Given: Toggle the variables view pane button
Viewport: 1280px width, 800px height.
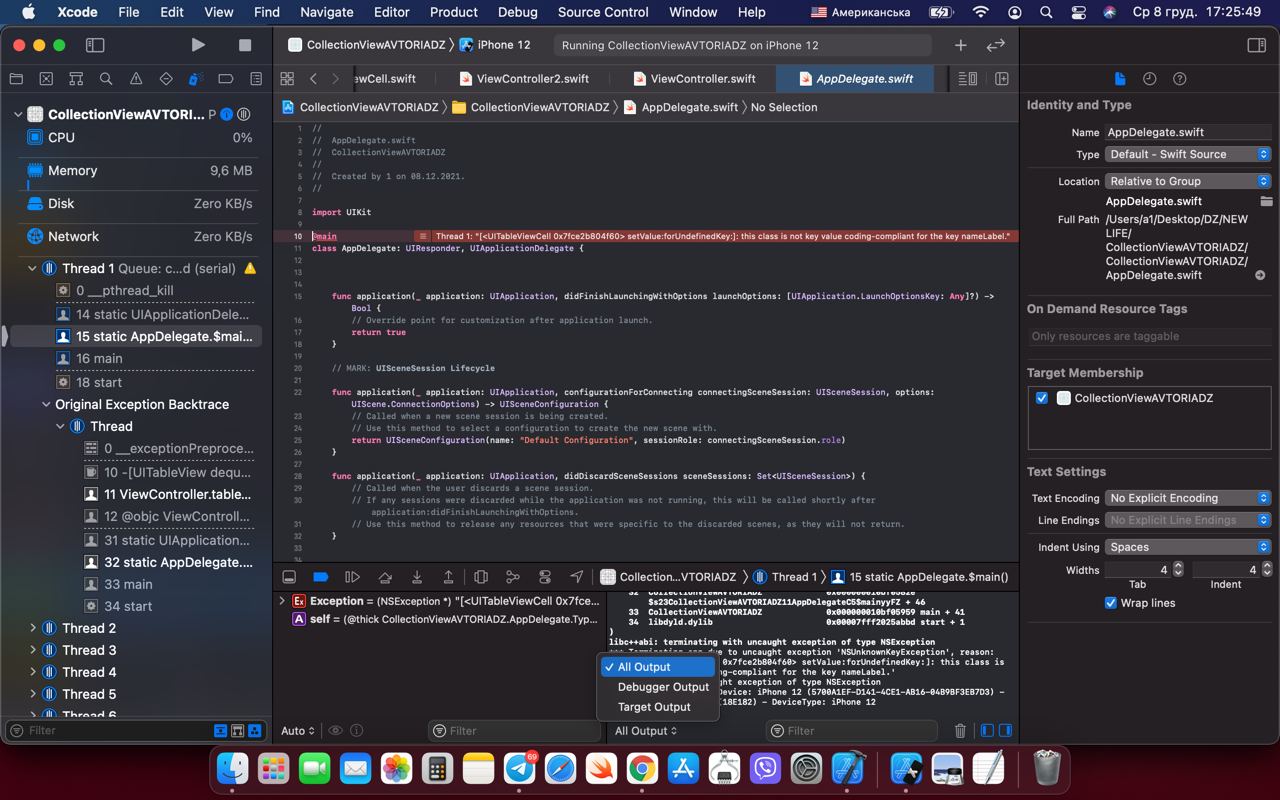Looking at the screenshot, I should point(987,731).
